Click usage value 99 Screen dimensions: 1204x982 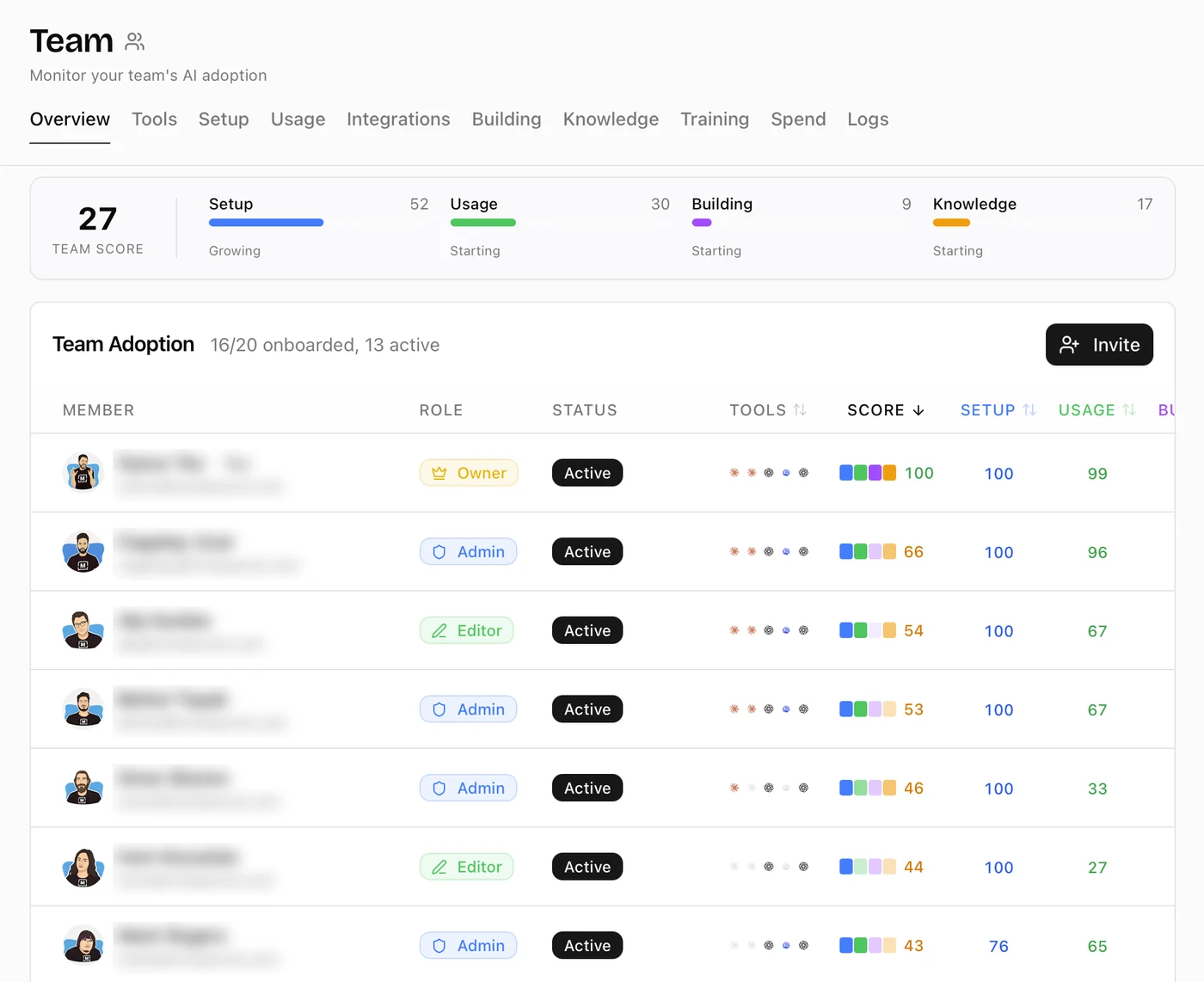(x=1097, y=474)
